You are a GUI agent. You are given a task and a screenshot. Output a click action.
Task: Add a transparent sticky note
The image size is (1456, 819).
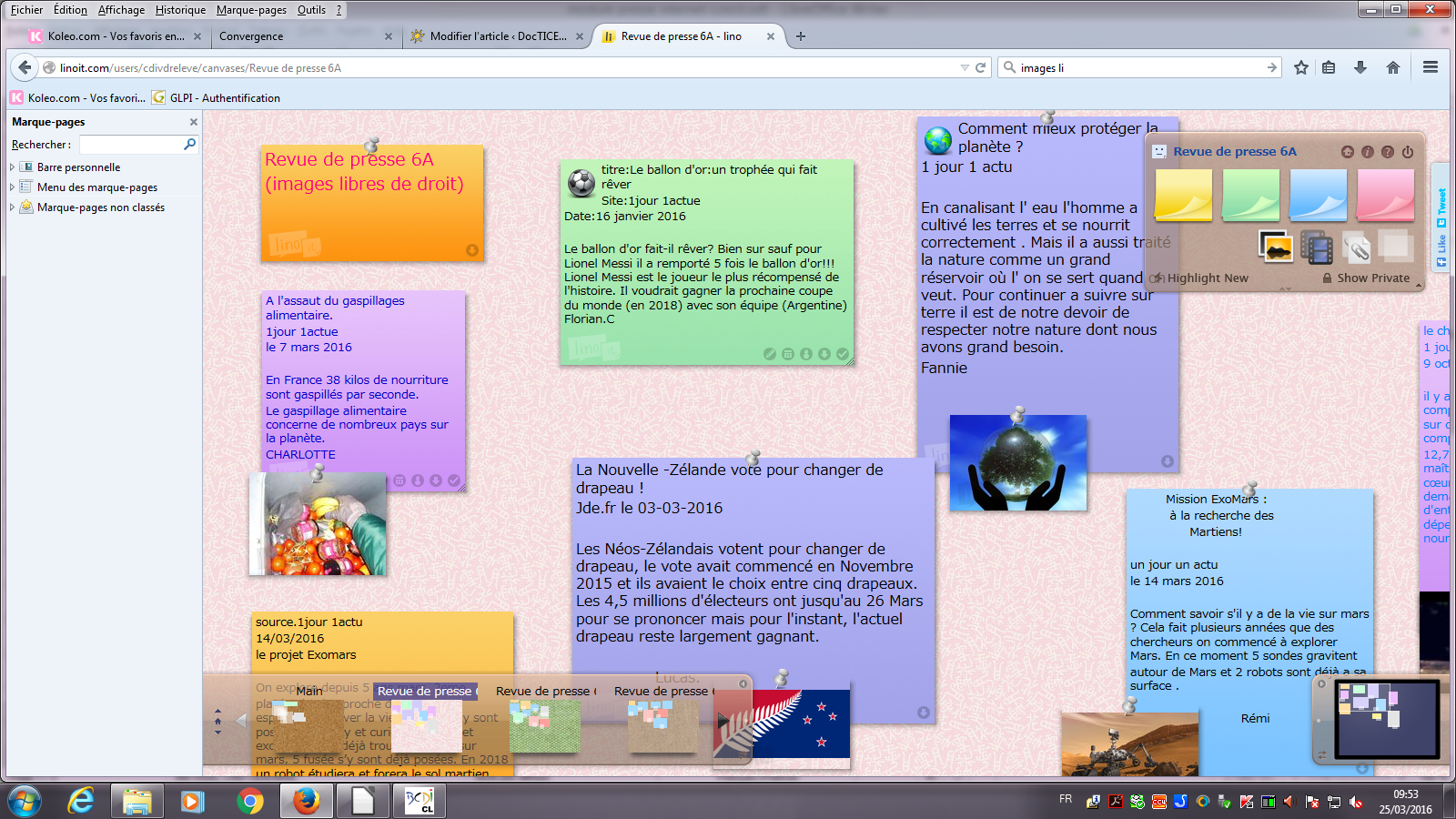tap(1395, 245)
